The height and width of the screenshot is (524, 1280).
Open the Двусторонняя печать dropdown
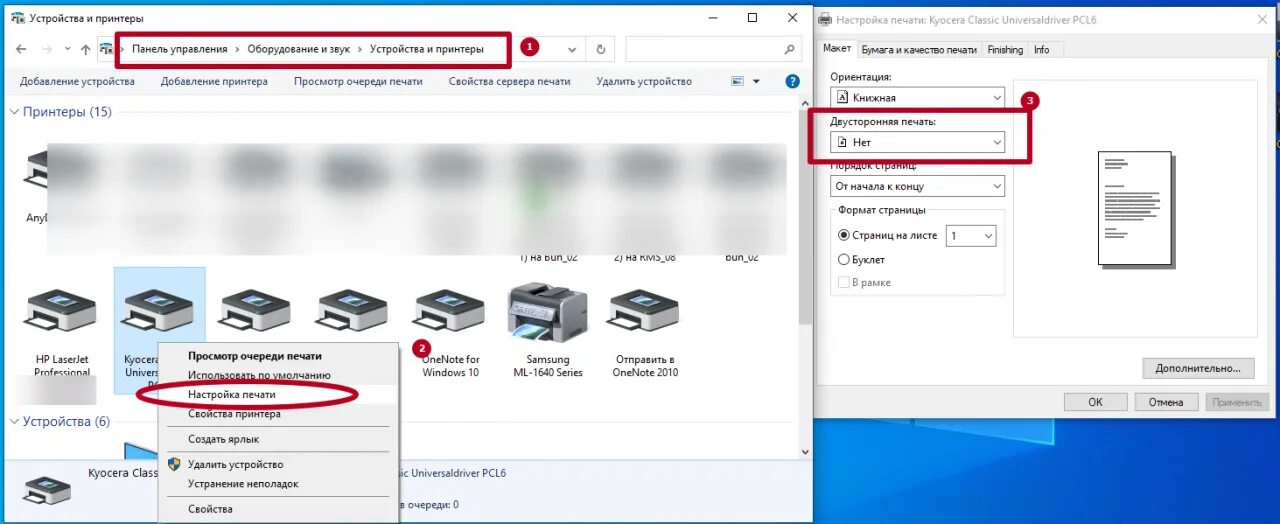coord(918,143)
